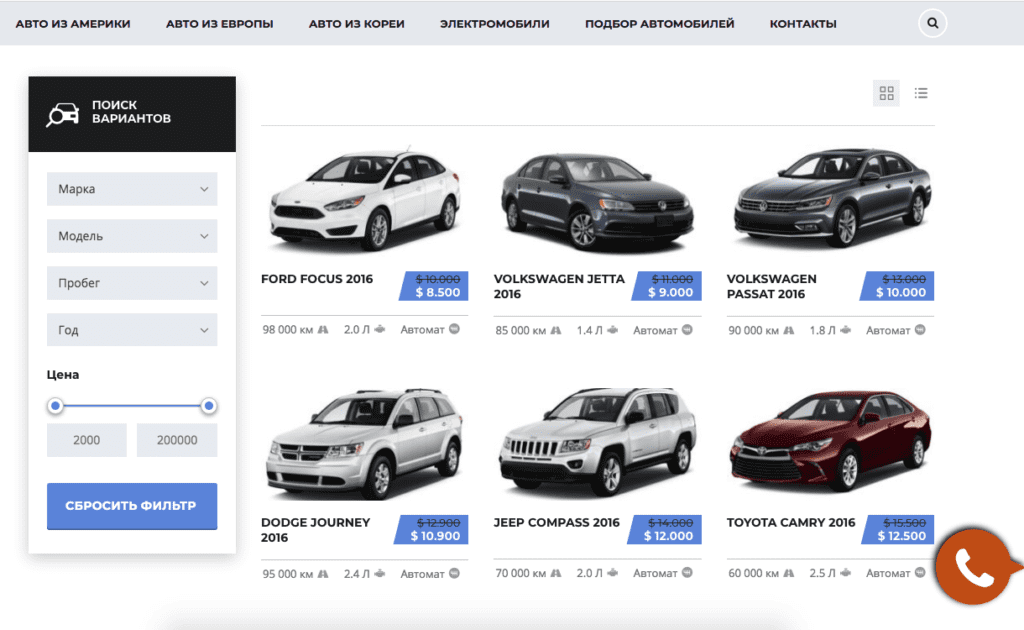This screenshot has height=630, width=1024.
Task: Click the transmission icon under Toyota Camry
Action: pos(919,573)
